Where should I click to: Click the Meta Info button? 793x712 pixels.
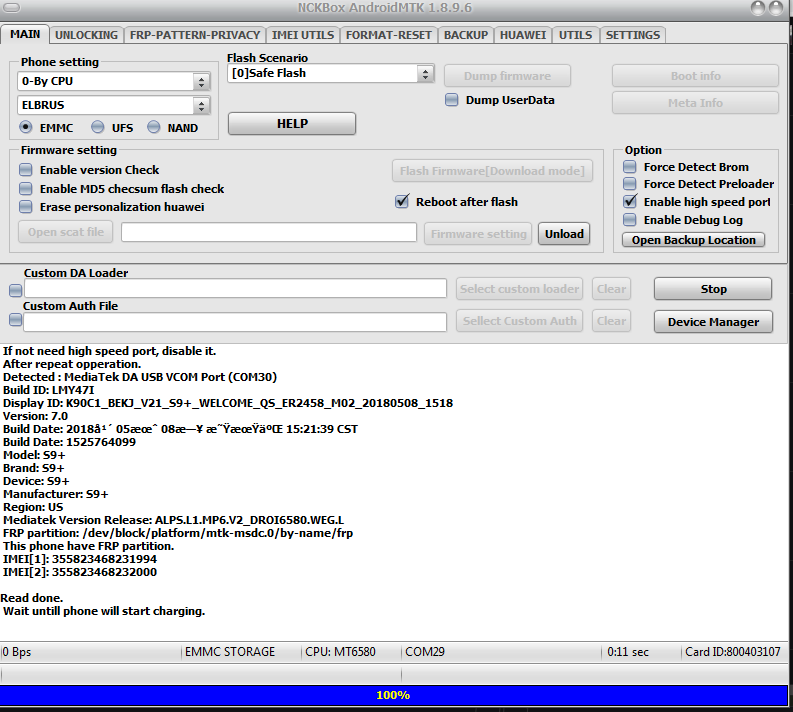(x=695, y=103)
